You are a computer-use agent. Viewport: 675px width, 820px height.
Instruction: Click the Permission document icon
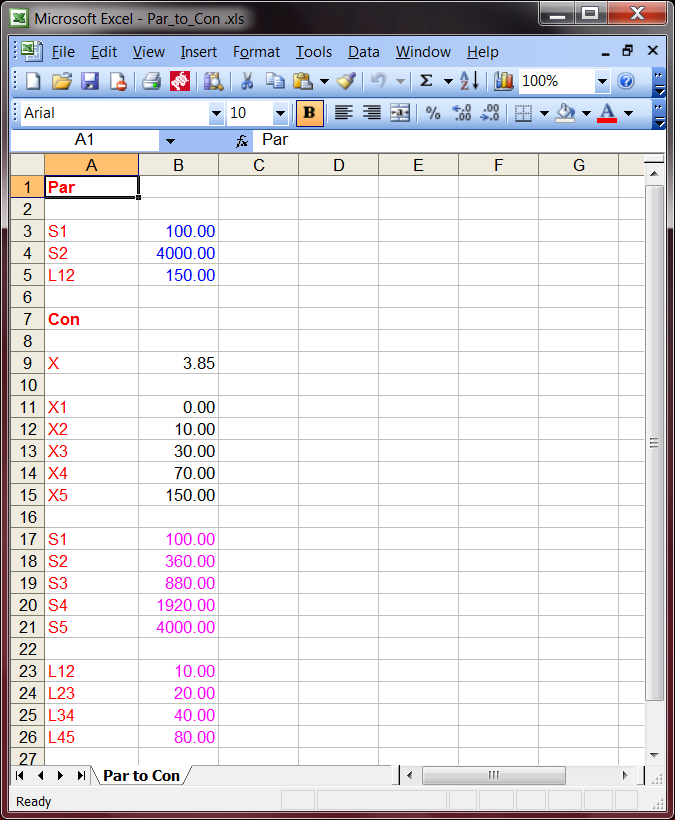(118, 81)
